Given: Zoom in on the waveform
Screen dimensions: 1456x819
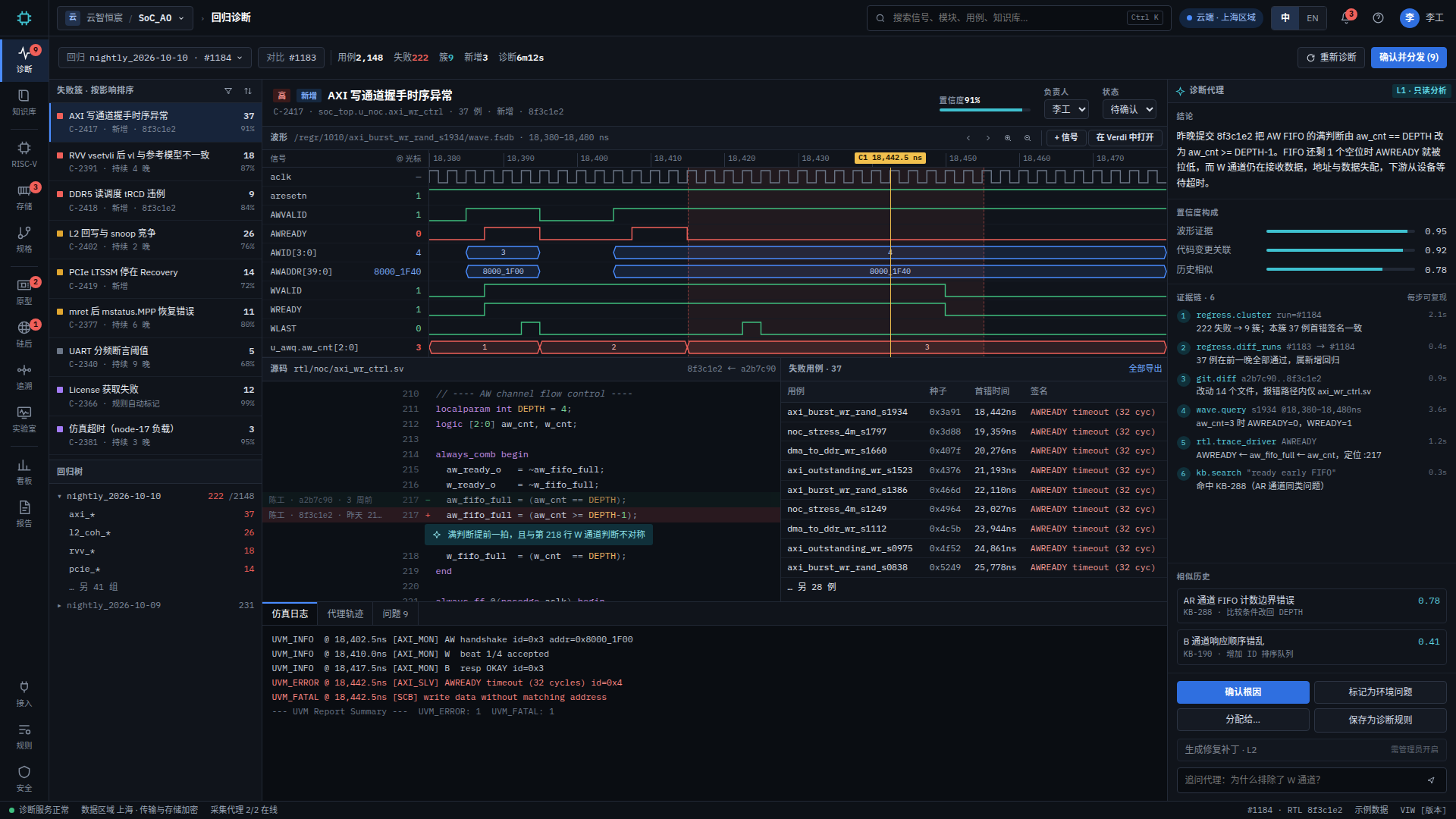Looking at the screenshot, I should click(1008, 137).
